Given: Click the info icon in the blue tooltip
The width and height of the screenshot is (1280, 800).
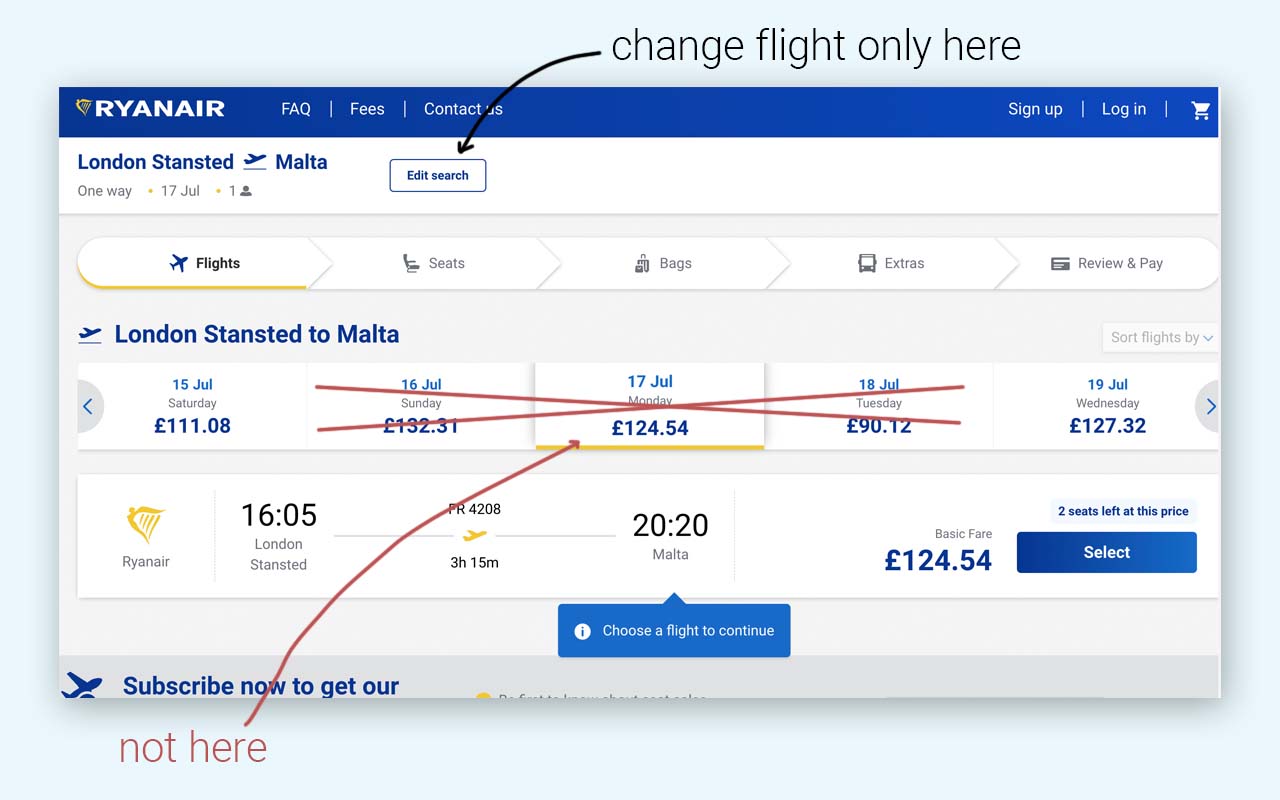Looking at the screenshot, I should click(x=583, y=630).
